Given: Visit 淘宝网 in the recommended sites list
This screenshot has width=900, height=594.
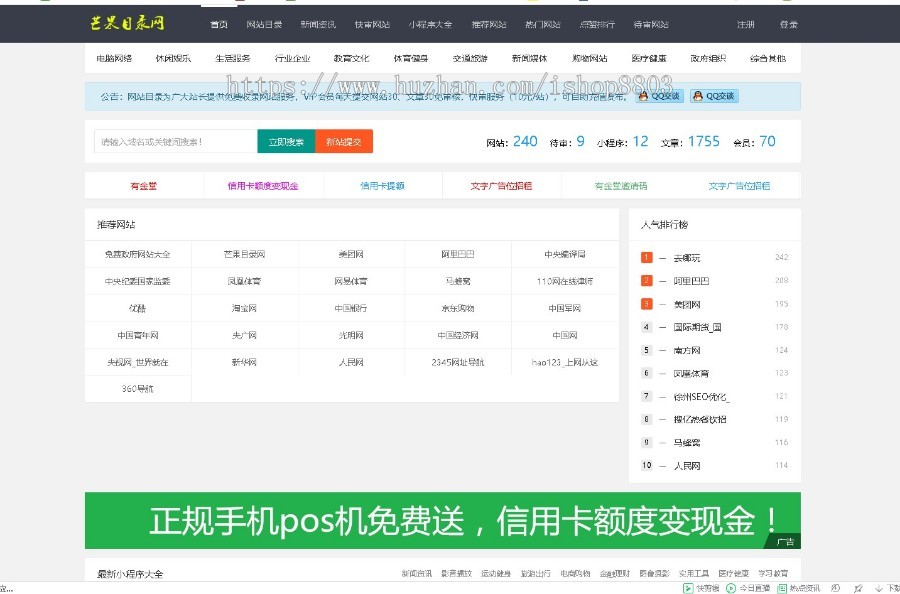Looking at the screenshot, I should pos(244,308).
